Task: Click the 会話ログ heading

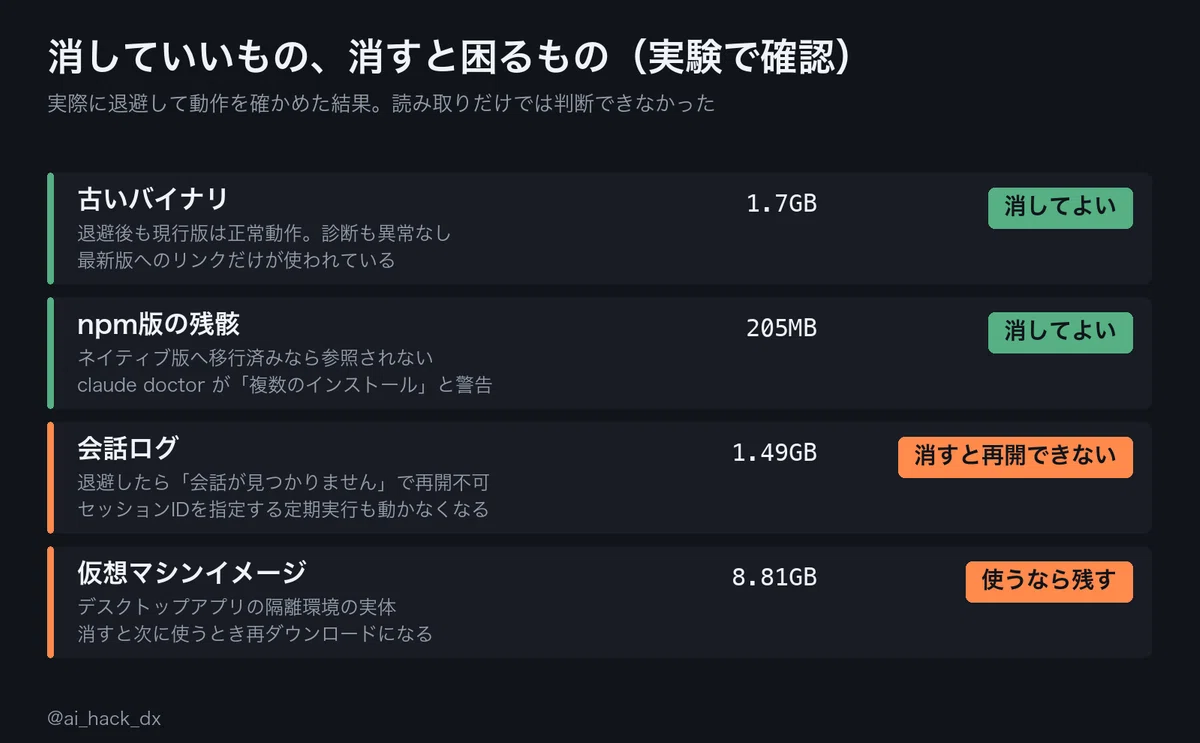Action: 128,448
